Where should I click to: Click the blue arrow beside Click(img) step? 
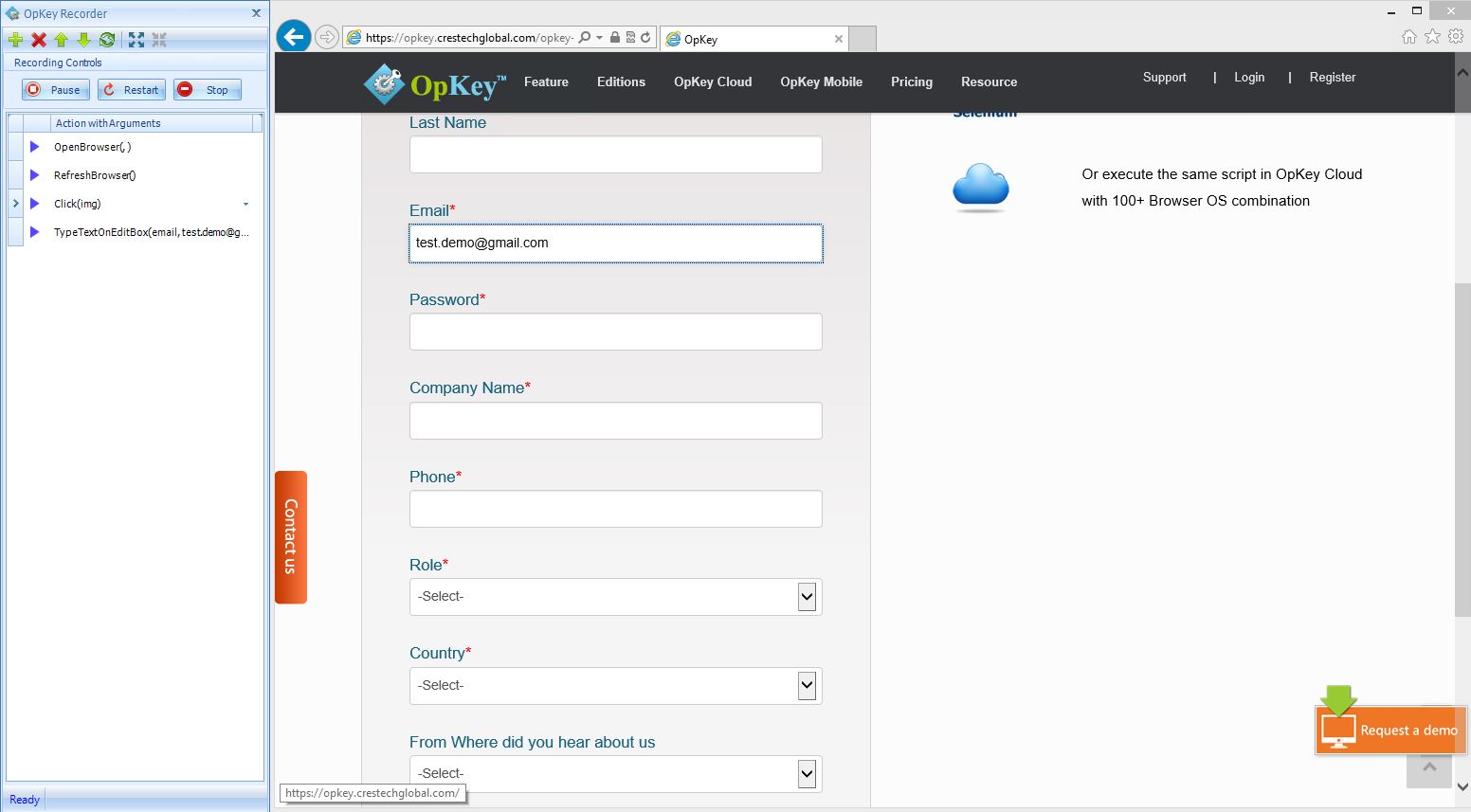(x=35, y=204)
